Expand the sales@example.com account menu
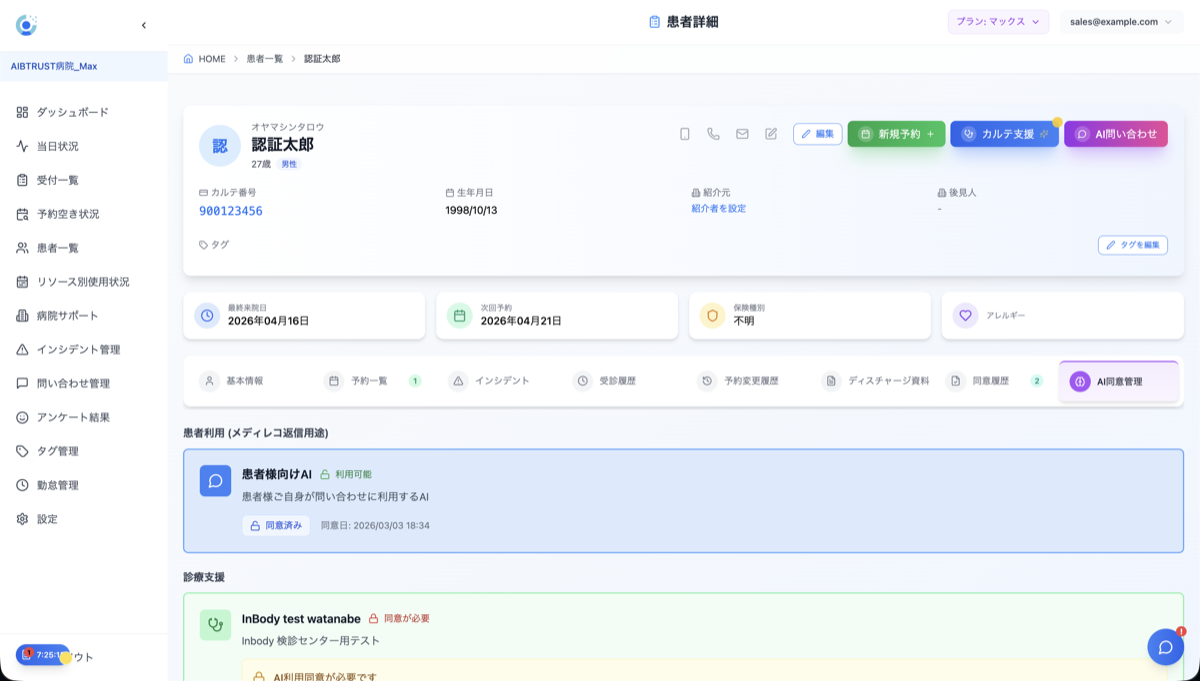This screenshot has height=681, width=1200. click(1120, 22)
